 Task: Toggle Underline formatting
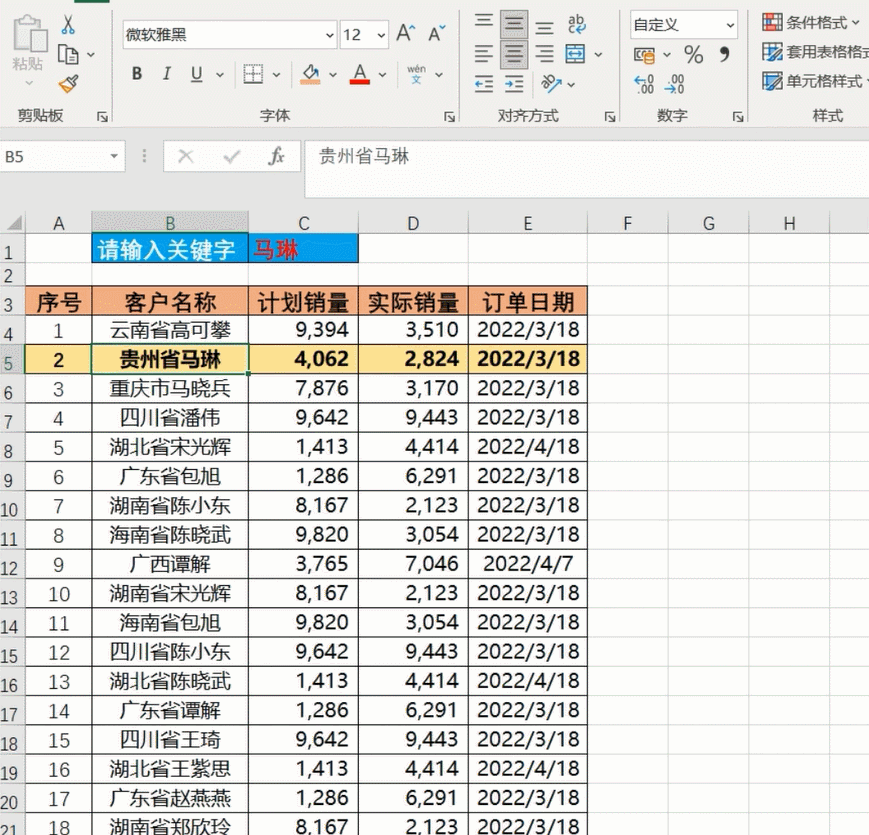tap(196, 74)
